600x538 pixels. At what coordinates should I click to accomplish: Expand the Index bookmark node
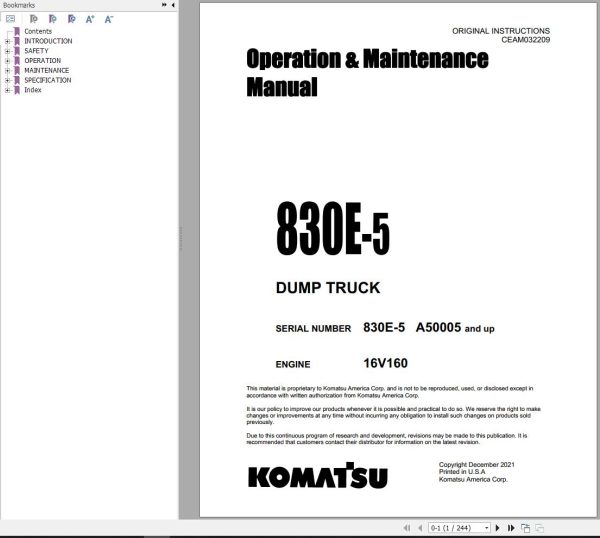(7, 90)
